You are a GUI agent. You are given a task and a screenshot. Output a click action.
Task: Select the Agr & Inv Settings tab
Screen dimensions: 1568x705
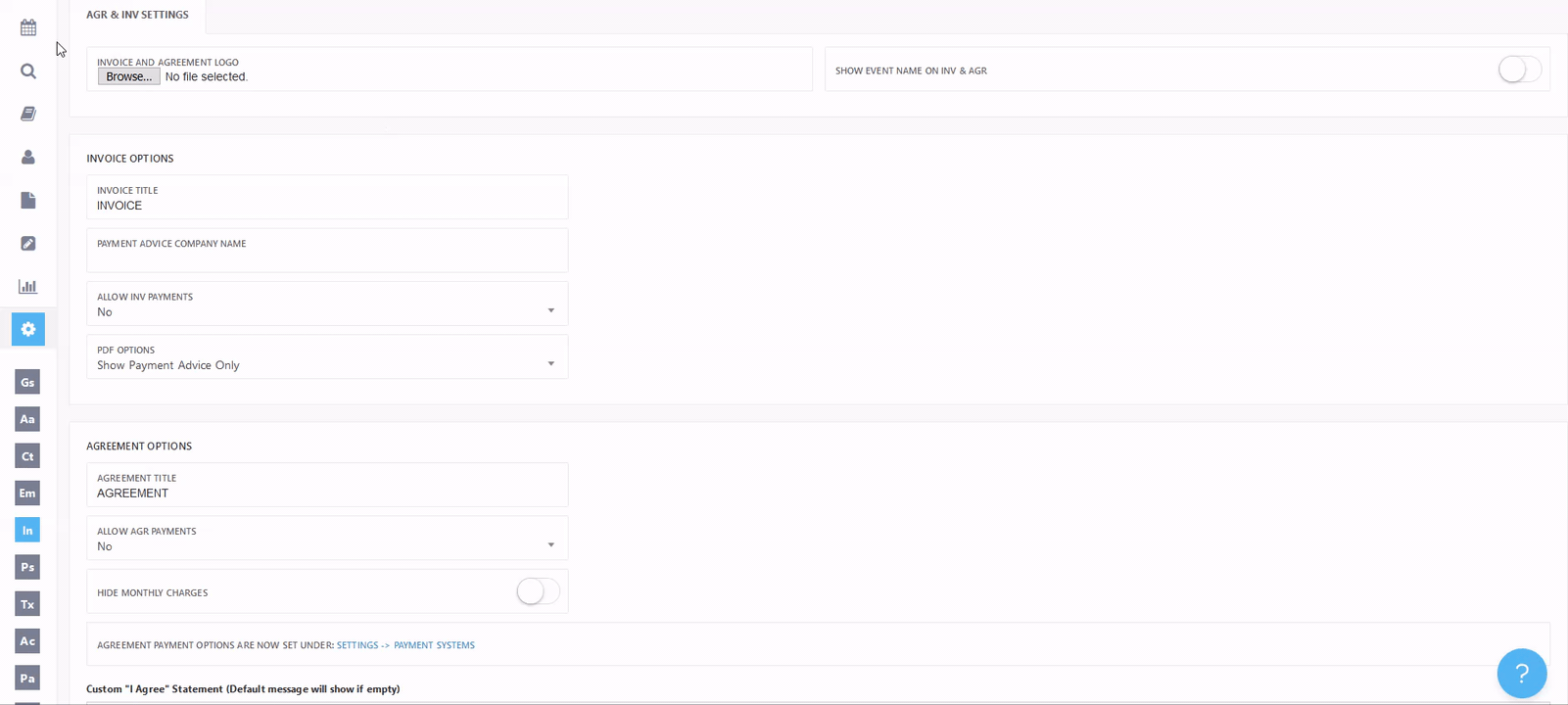coord(137,15)
